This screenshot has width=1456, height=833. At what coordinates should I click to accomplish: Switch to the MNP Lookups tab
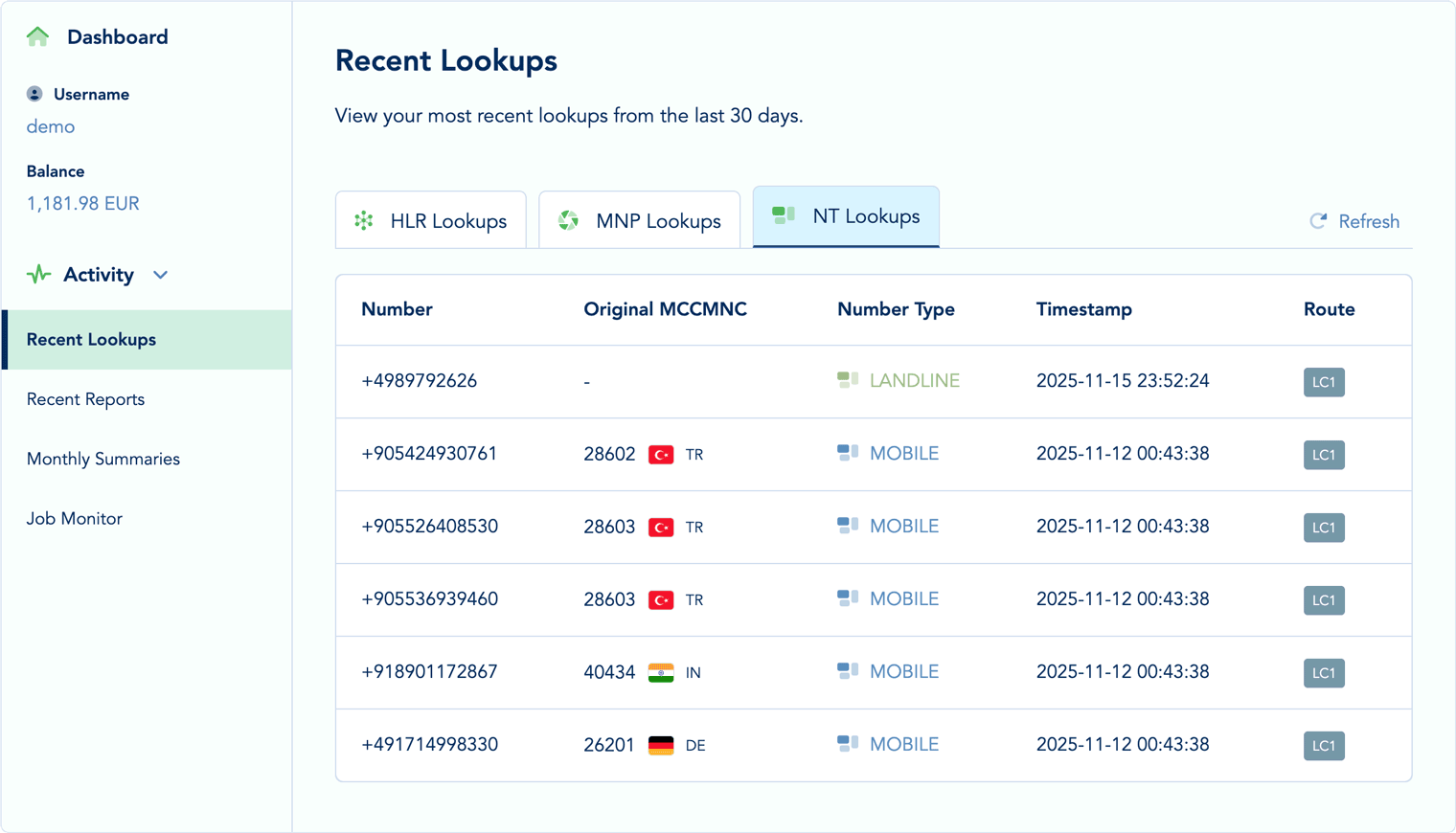[x=639, y=219]
